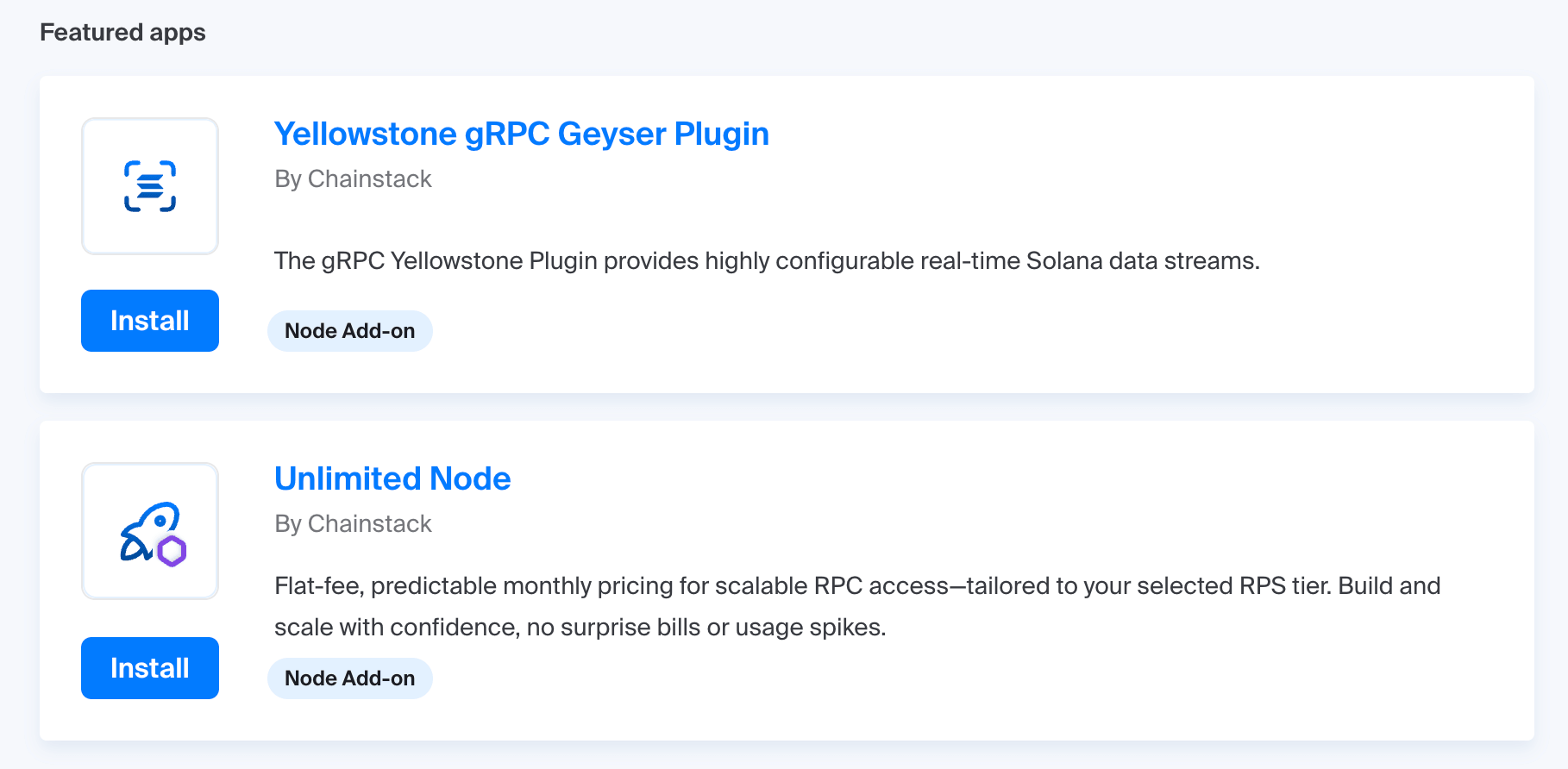The width and height of the screenshot is (1568, 769).
Task: Click the Yellowstone gRPC Geyser Plugin logo icon
Action: 150,186
